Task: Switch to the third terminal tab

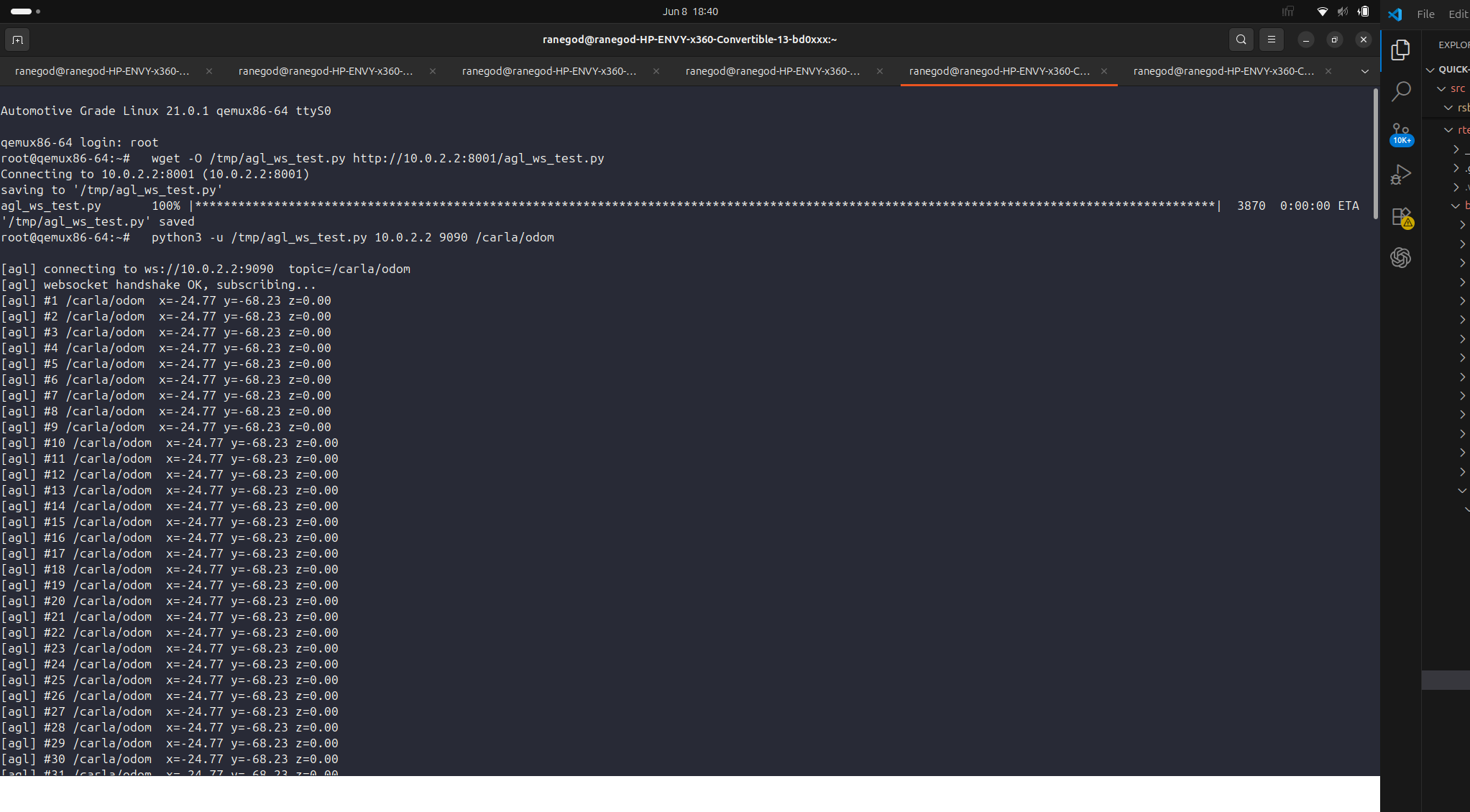Action: click(549, 71)
